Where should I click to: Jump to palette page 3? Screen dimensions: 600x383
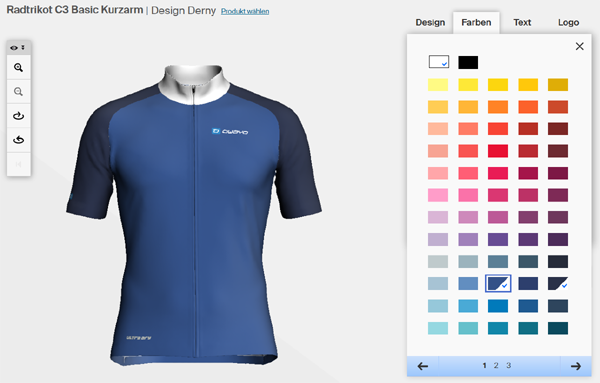click(509, 366)
